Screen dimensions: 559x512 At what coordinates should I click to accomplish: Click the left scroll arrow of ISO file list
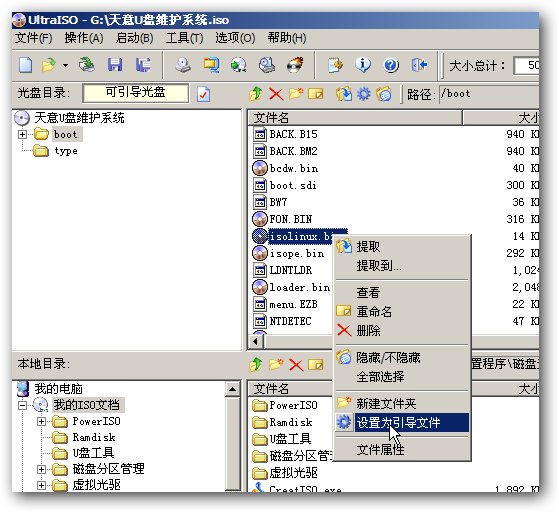click(x=256, y=342)
